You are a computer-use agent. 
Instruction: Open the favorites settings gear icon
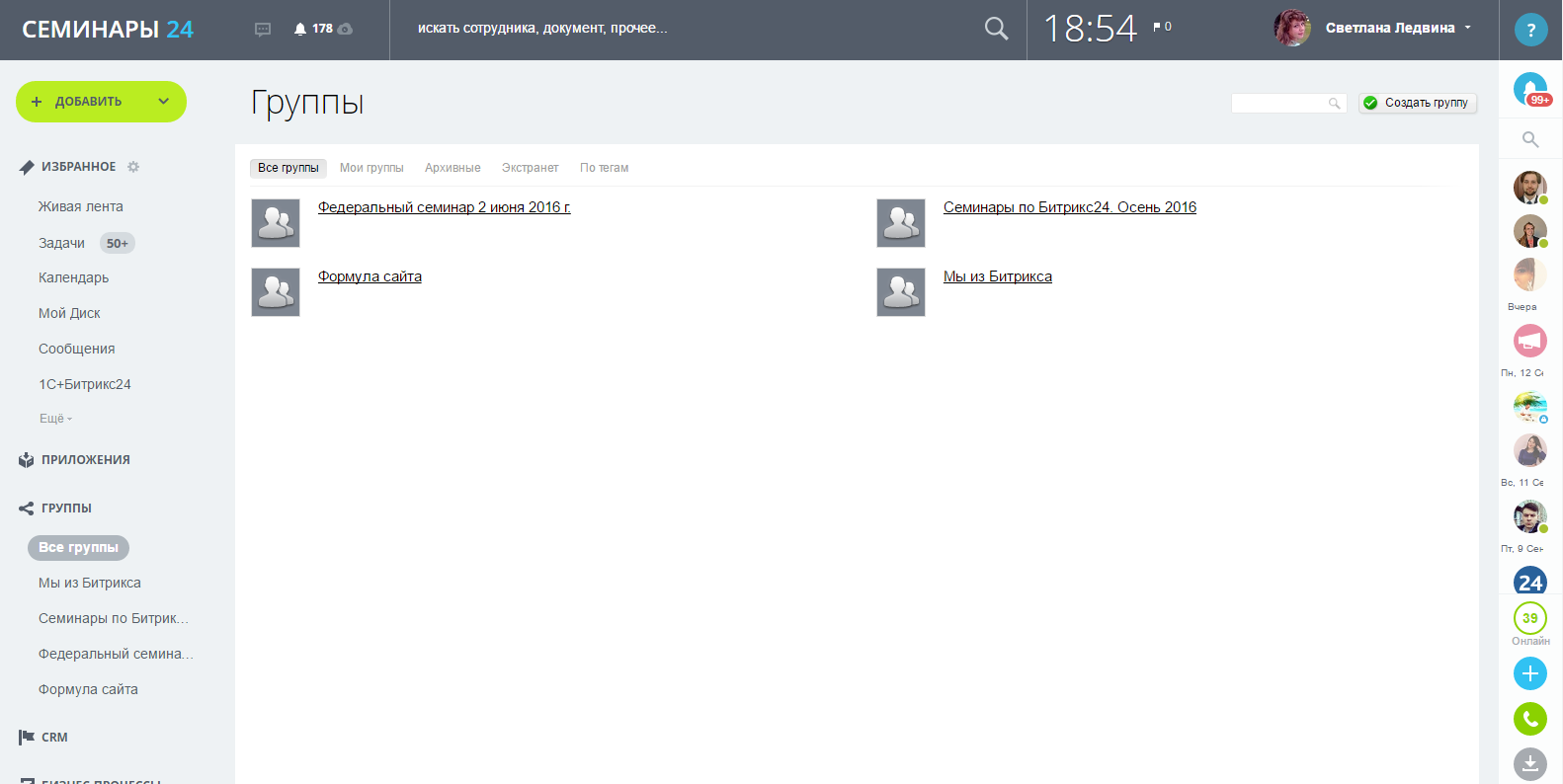click(133, 167)
